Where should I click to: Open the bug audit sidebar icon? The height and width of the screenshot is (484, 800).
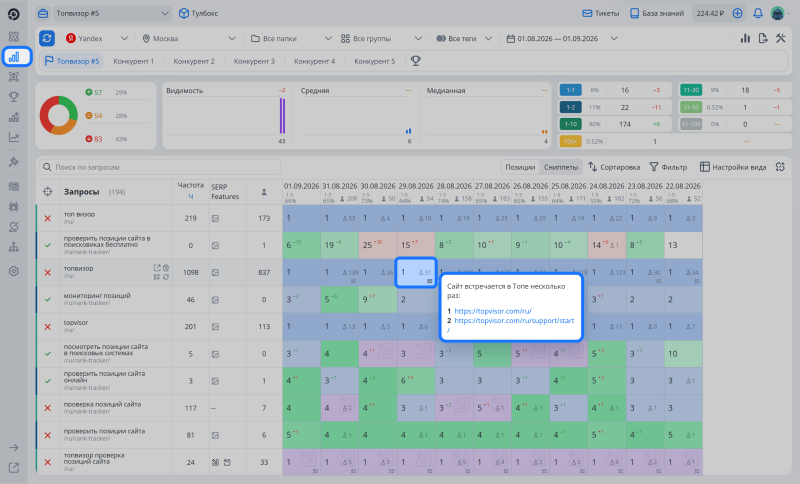pos(14,207)
